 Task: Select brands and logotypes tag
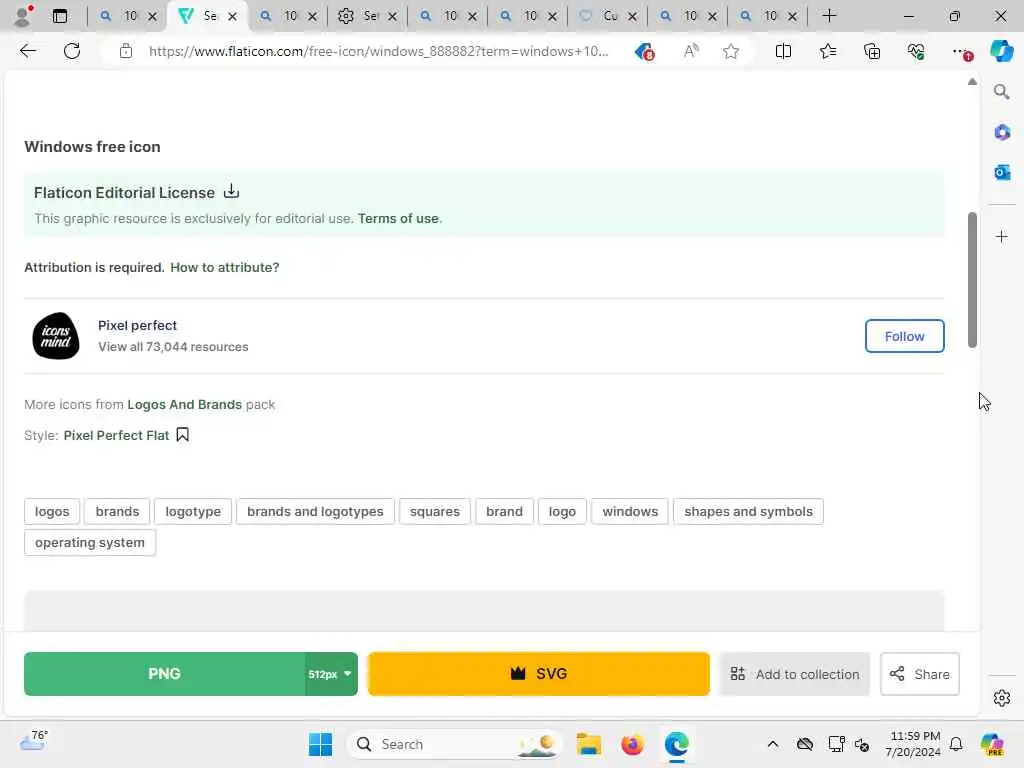pyautogui.click(x=315, y=511)
